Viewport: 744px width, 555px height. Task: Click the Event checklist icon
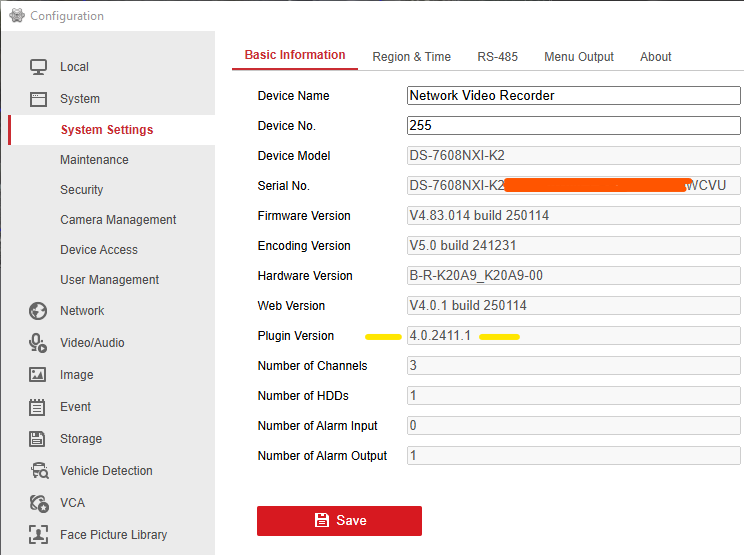(38, 407)
